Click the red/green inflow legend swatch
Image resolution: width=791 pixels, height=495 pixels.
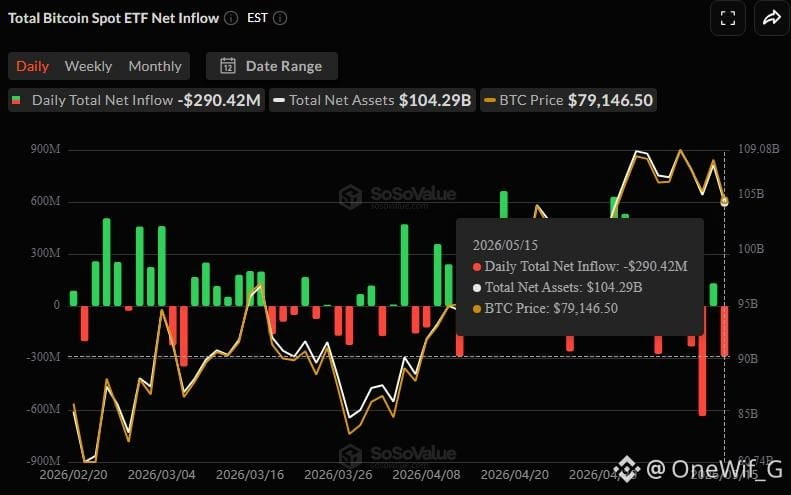pos(16,100)
